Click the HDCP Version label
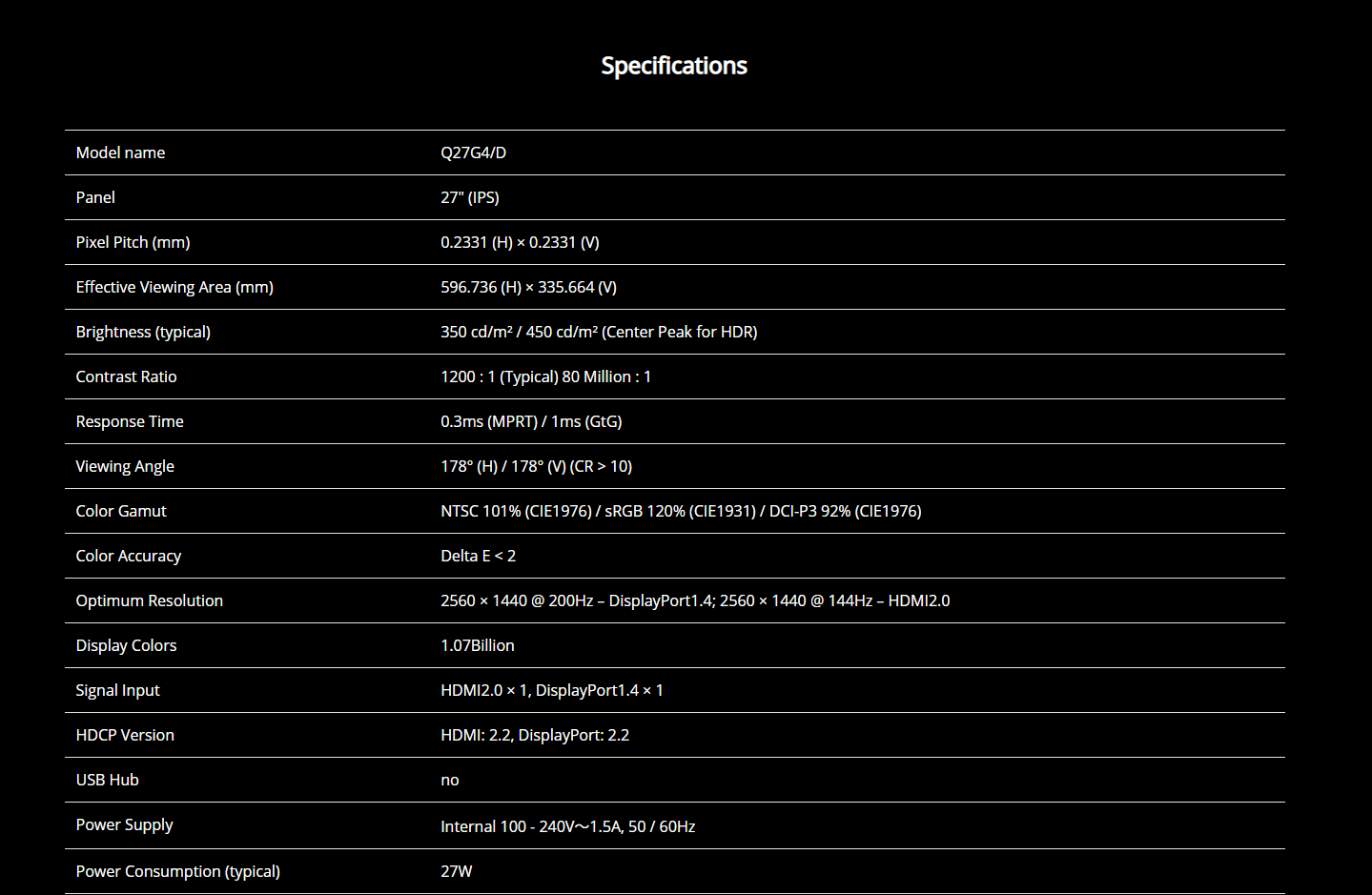 (125, 735)
